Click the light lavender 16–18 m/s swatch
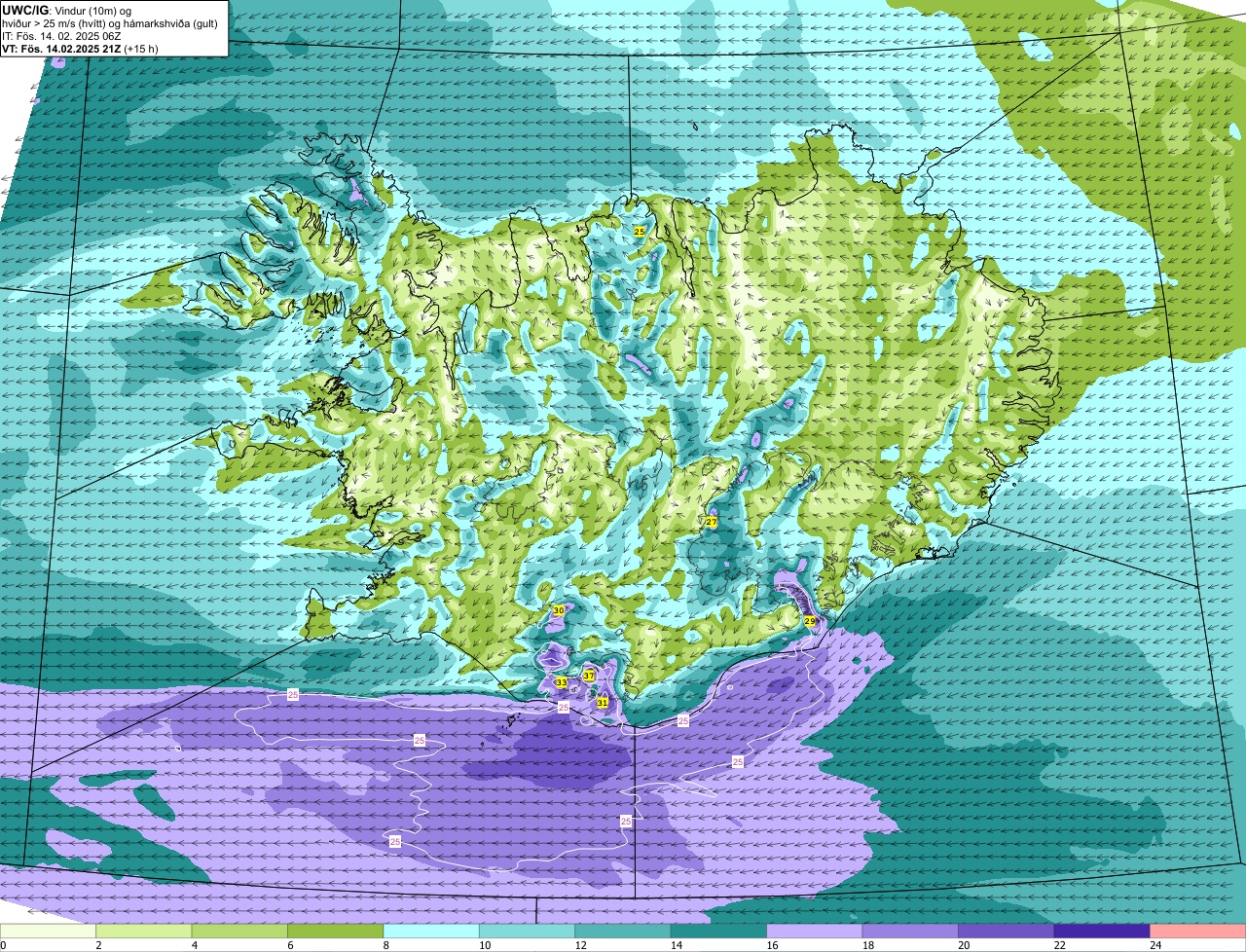This screenshot has height=952, width=1246. click(815, 932)
